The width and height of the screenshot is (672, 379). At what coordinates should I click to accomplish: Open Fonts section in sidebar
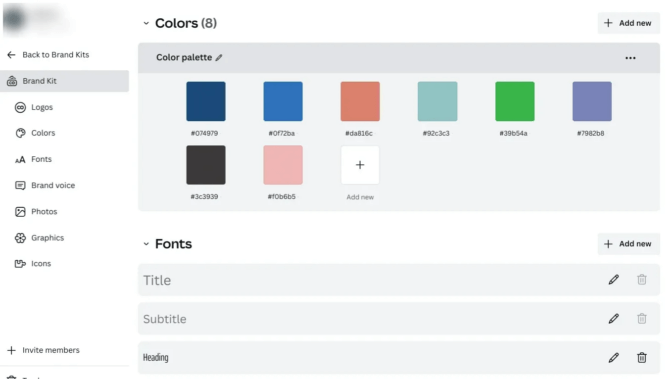(x=42, y=159)
